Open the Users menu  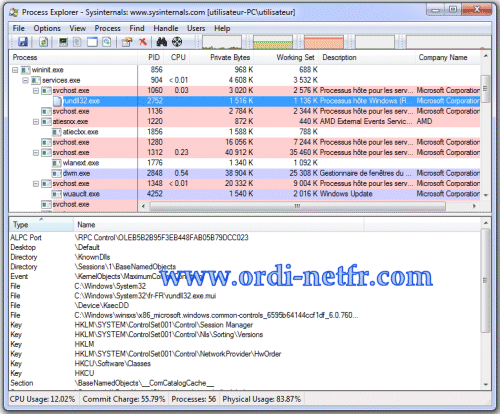[196, 28]
